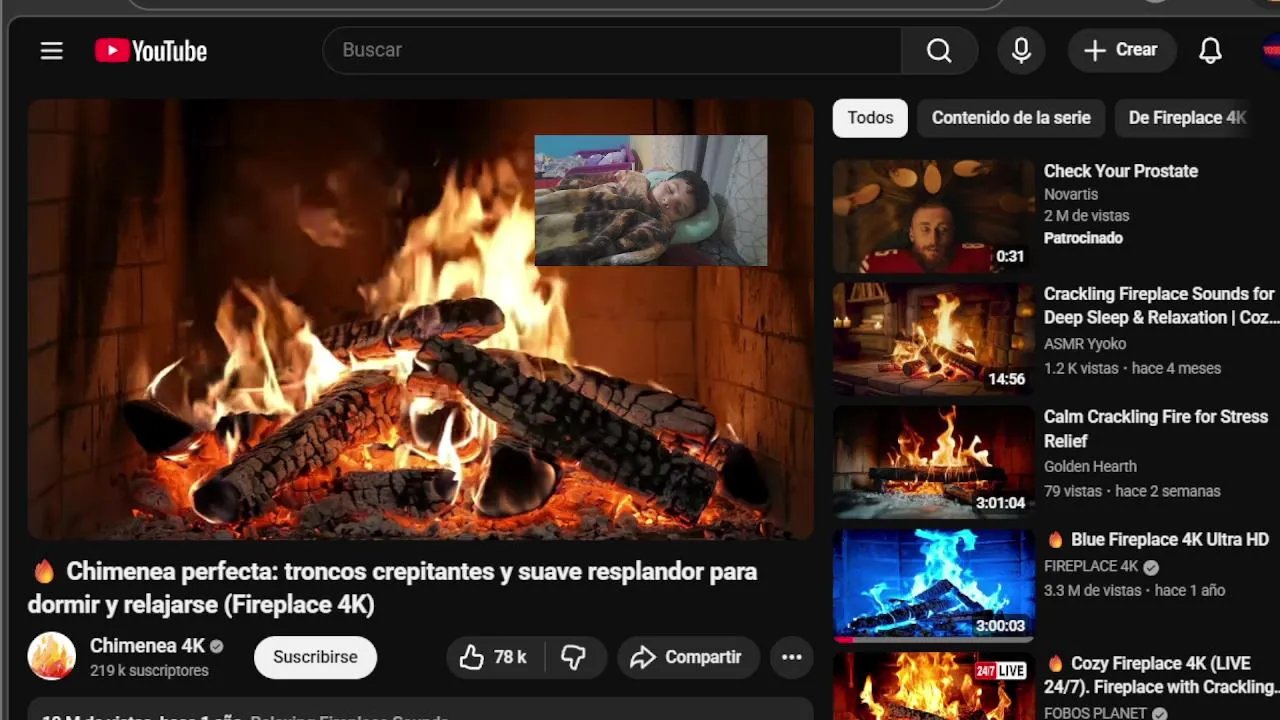This screenshot has width=1280, height=720.
Task: Click Crackling Fireplace Sounds for Deep Sleep title
Action: coord(1161,306)
